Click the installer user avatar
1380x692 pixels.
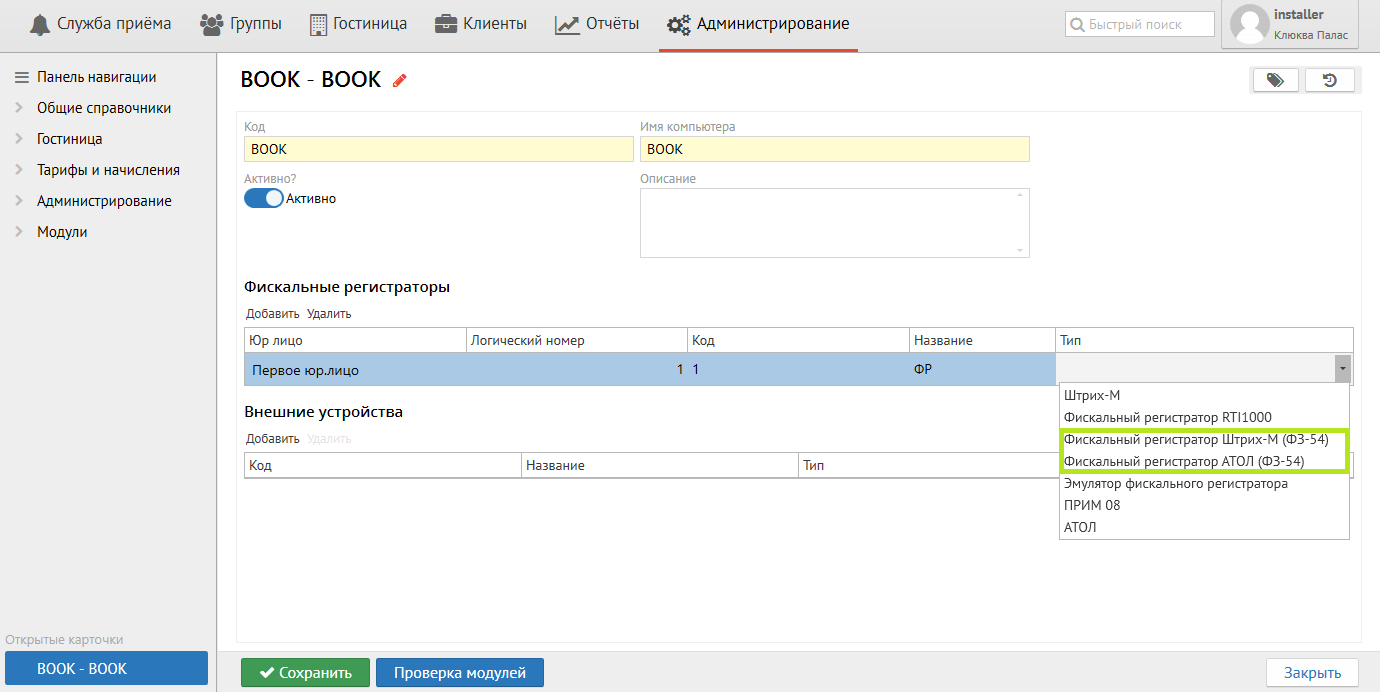pos(1249,24)
